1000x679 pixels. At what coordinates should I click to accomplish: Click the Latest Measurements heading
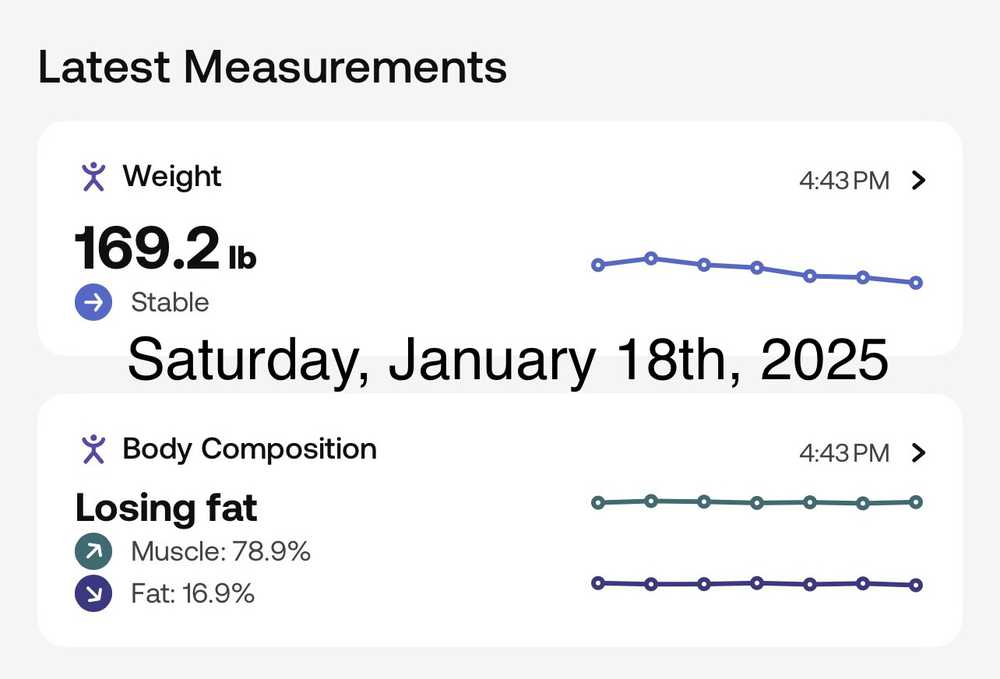pyautogui.click(x=272, y=68)
